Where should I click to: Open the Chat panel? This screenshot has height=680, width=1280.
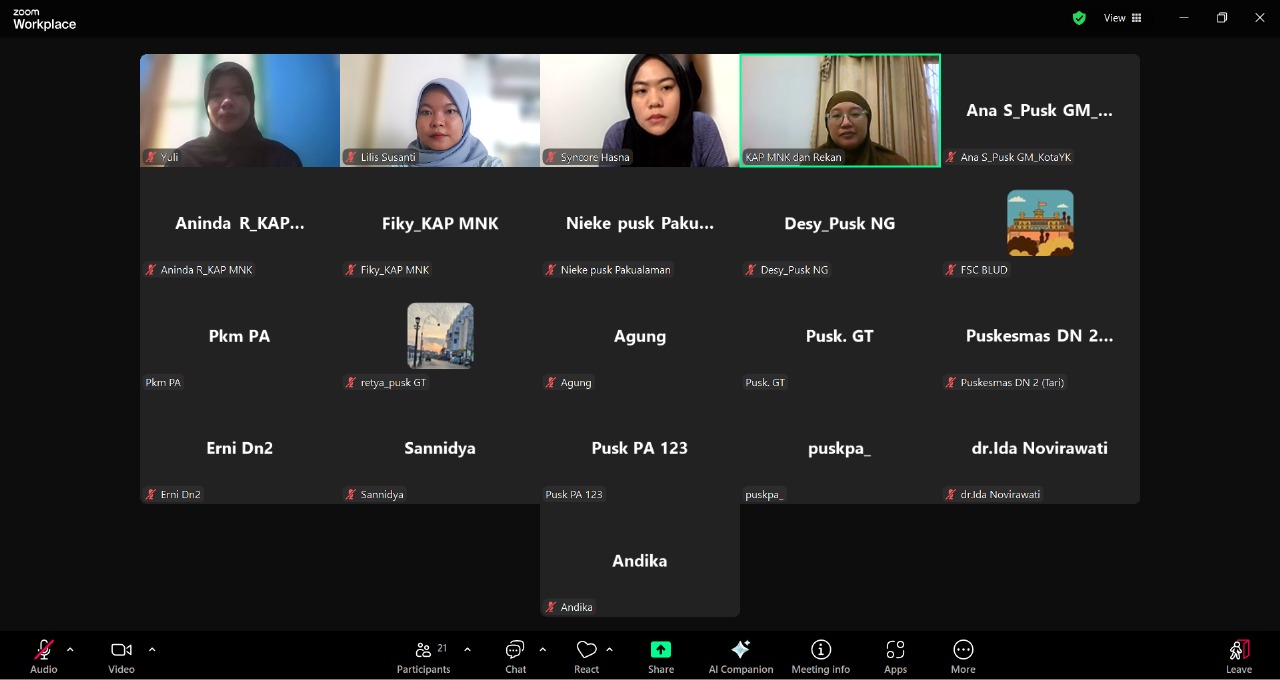514,655
